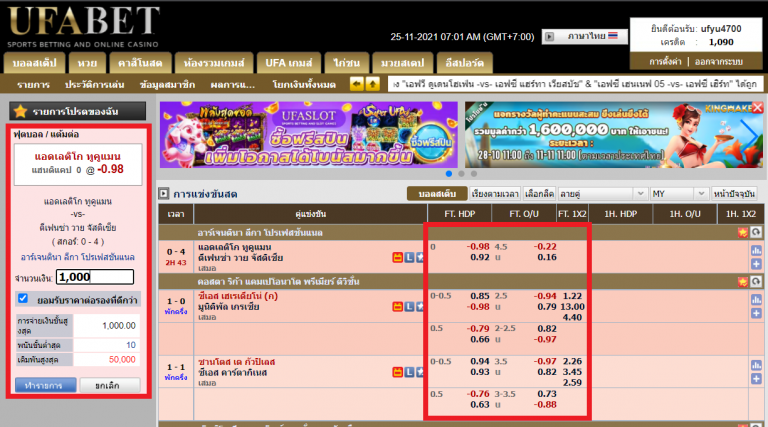
Task: Open โยกเงินทั้งหมด in the submenu
Action: point(304,85)
